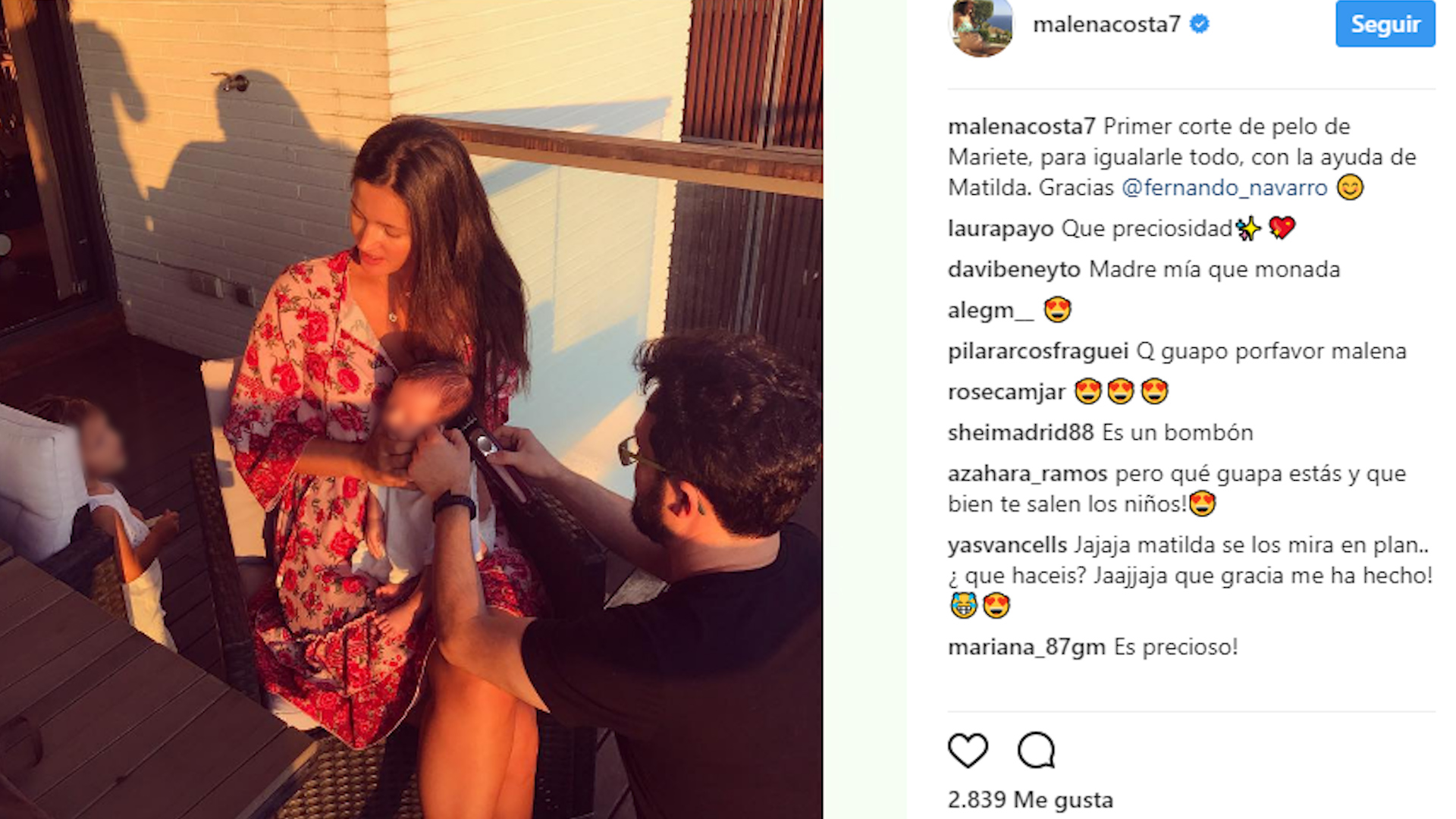The height and width of the screenshot is (819, 1456).
Task: Open yasvancells commenter profile
Action: click(x=1007, y=545)
